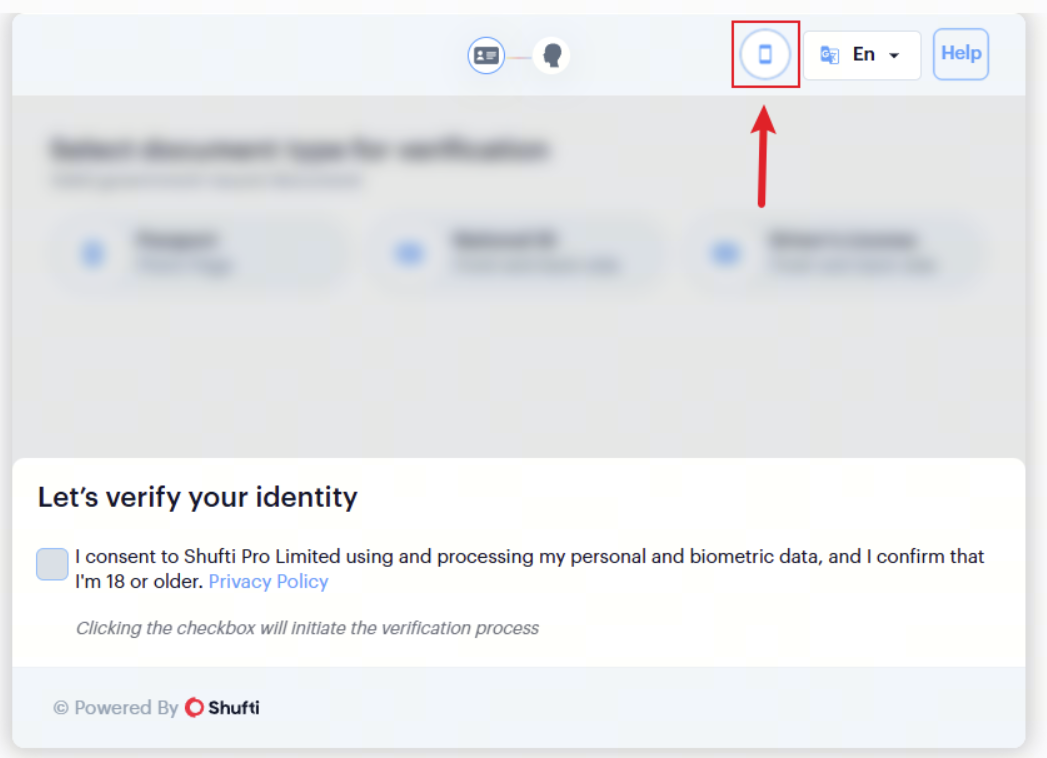Image resolution: width=1047 pixels, height=758 pixels.
Task: Click the copyright symbol before Powered By
Action: pyautogui.click(x=61, y=708)
